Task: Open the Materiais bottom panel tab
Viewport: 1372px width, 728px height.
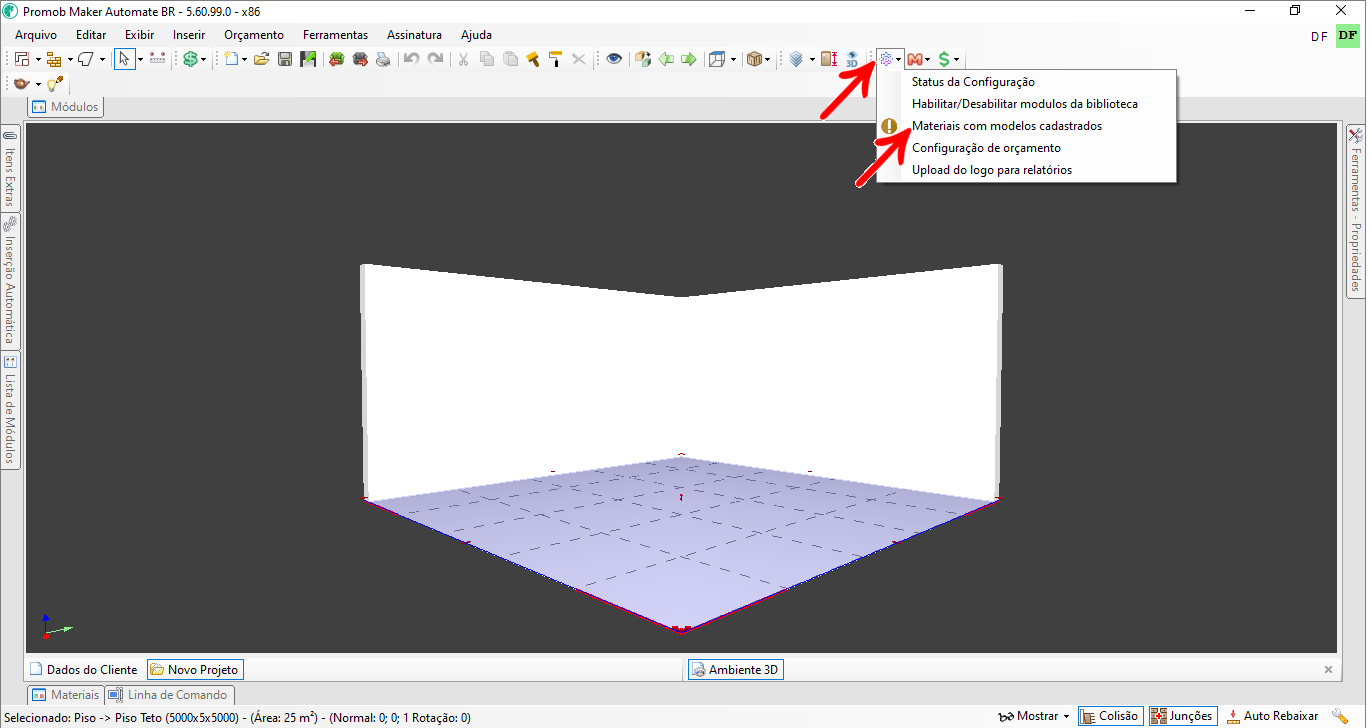Action: (65, 694)
